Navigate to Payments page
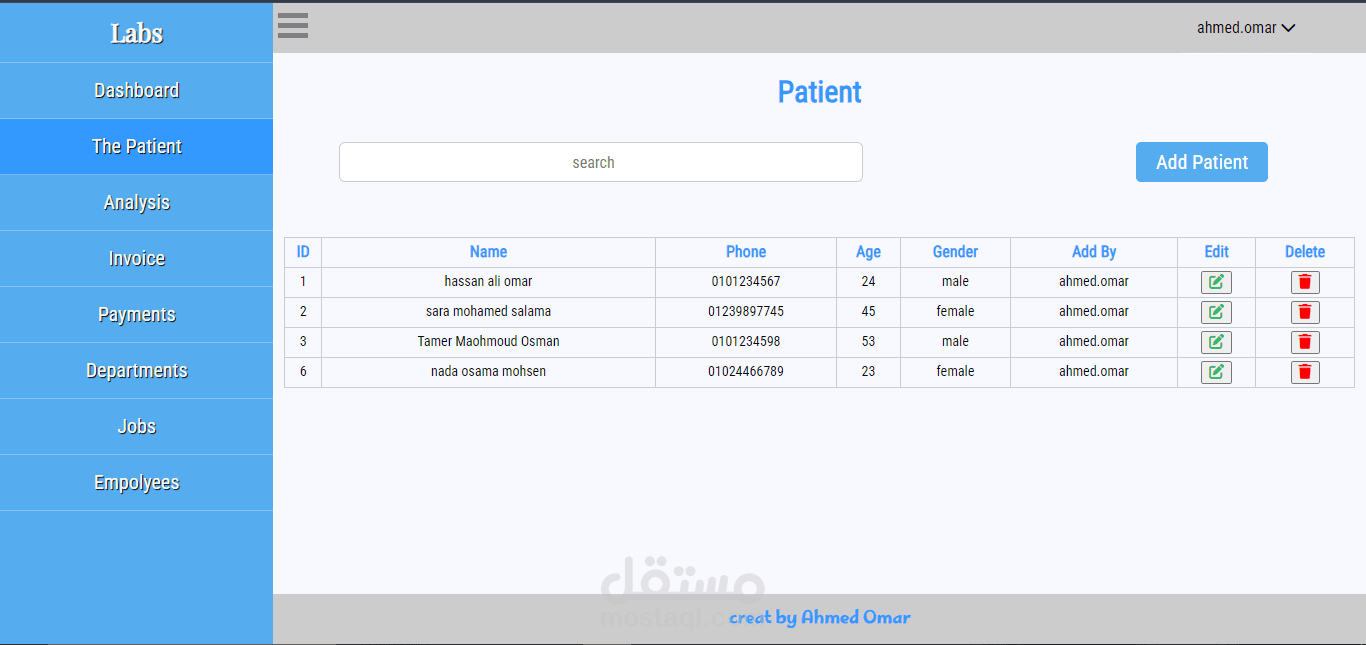The image size is (1366, 645). (x=137, y=315)
